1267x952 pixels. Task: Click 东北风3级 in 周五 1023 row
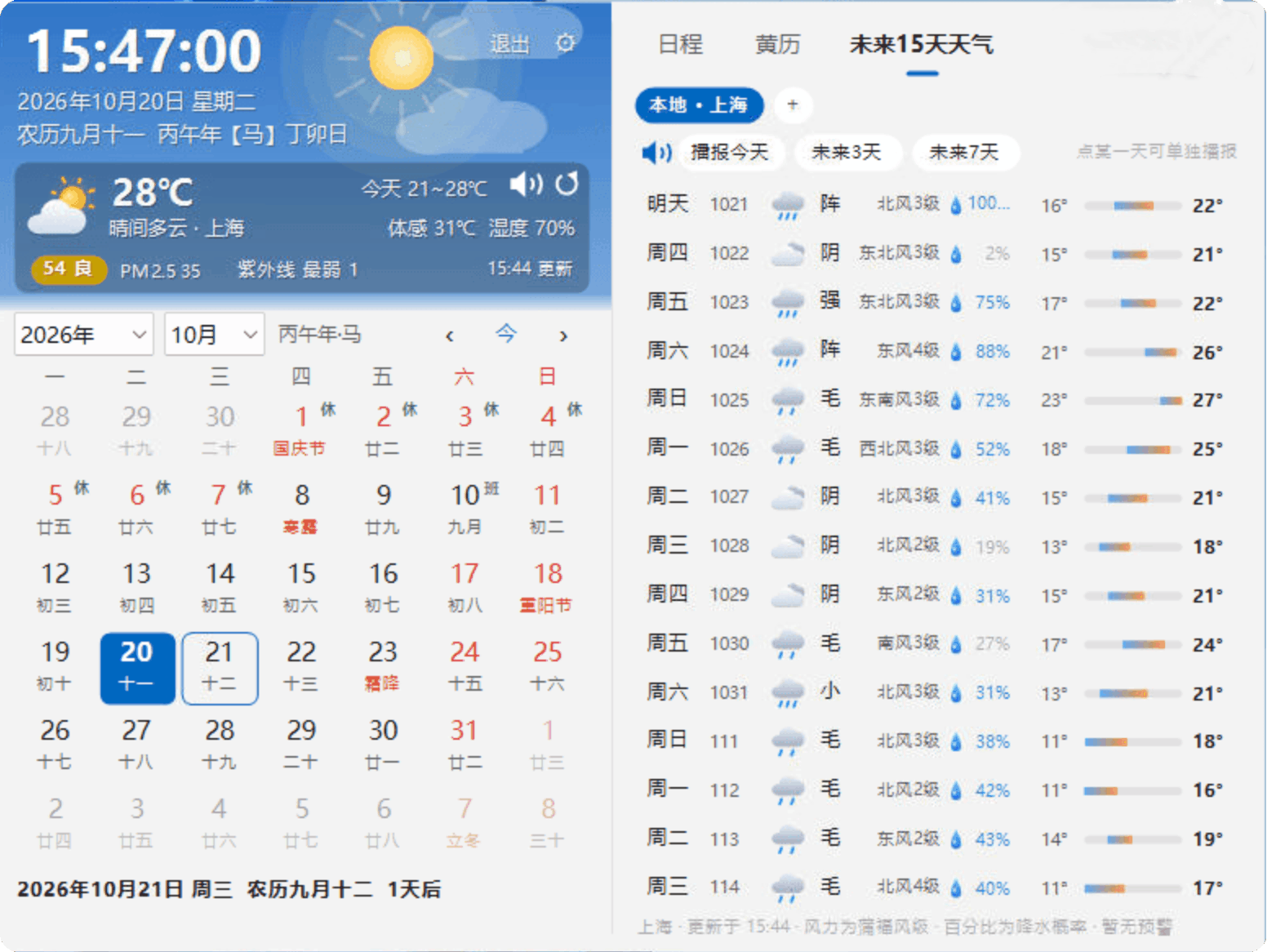tap(899, 301)
